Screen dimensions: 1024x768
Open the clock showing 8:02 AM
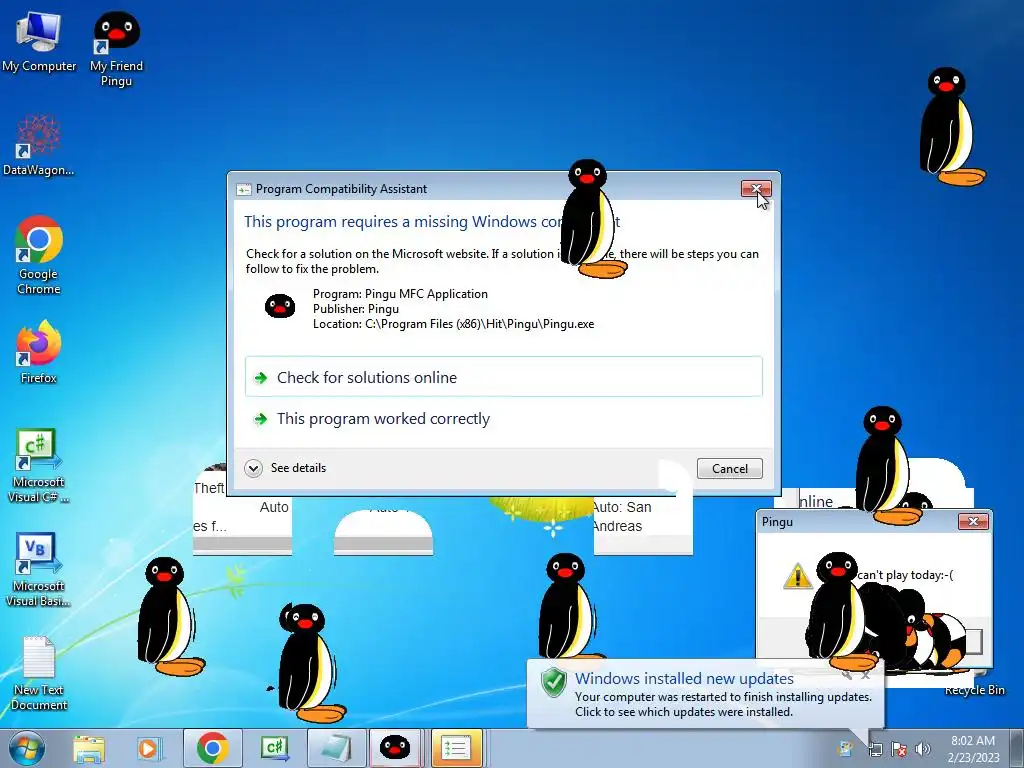[973, 748]
